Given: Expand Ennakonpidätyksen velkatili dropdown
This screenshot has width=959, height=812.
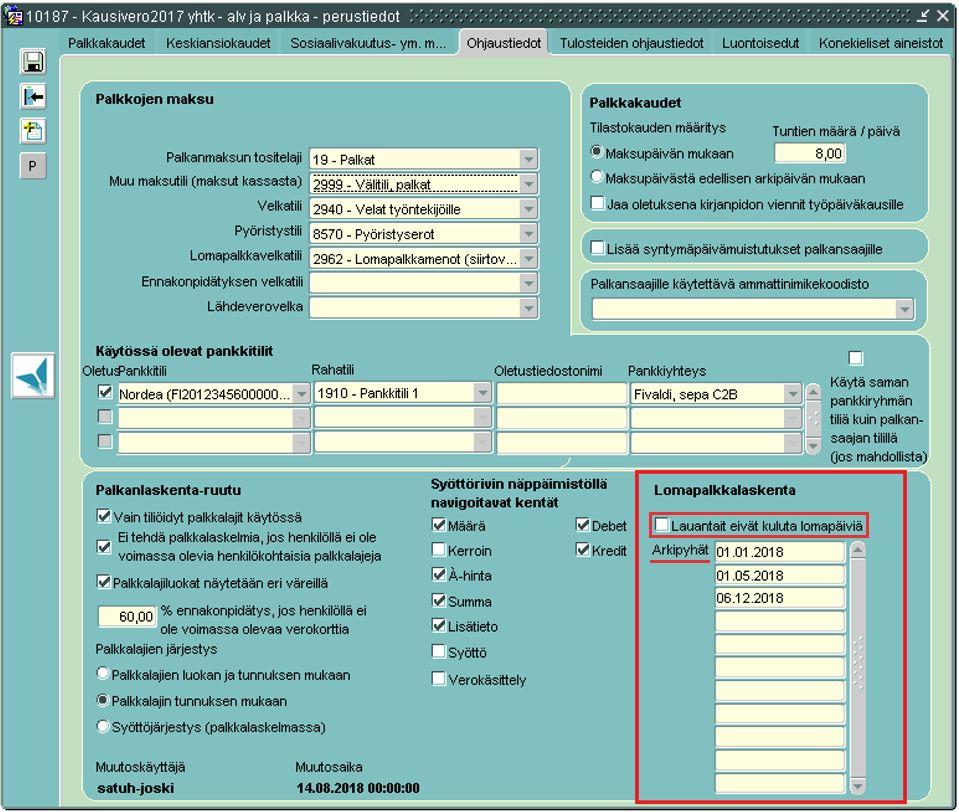Looking at the screenshot, I should 528,283.
